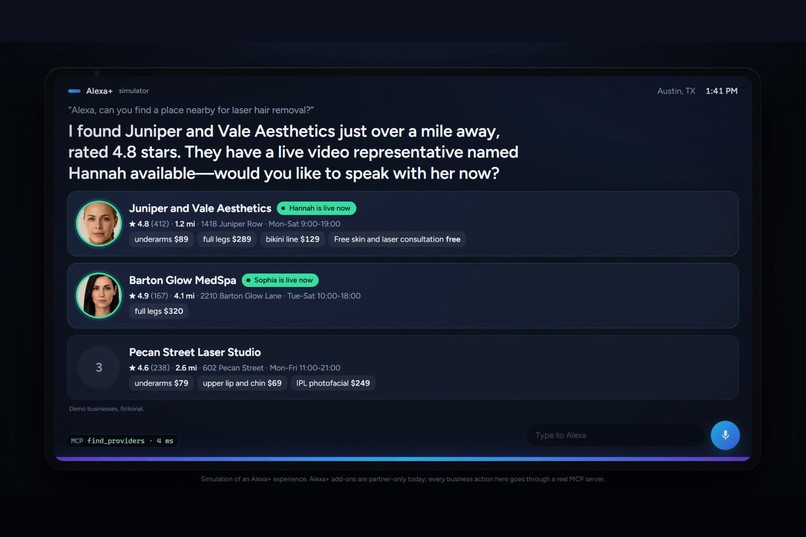Click the blue microphone button
806x537 pixels.
(x=725, y=435)
